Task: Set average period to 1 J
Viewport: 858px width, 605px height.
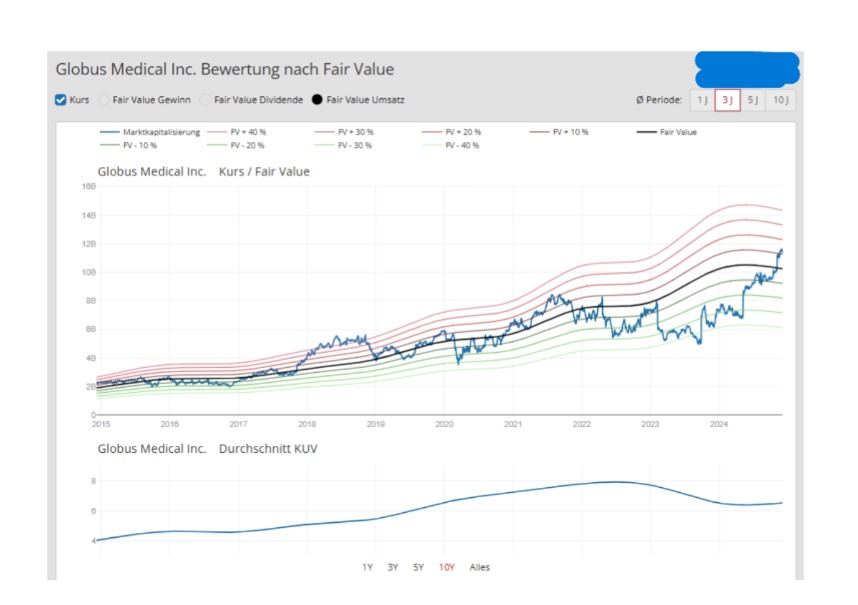Action: point(702,100)
